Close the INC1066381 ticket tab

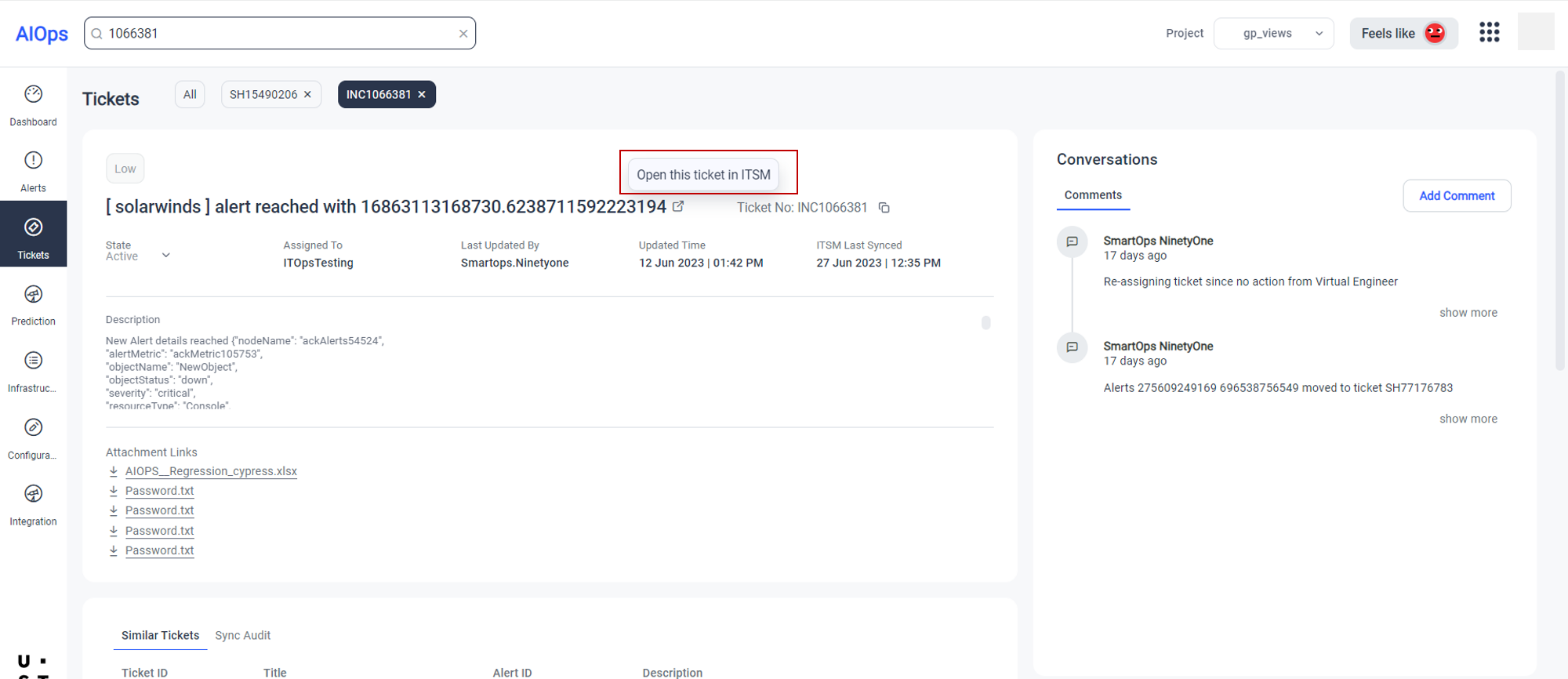[x=422, y=95]
